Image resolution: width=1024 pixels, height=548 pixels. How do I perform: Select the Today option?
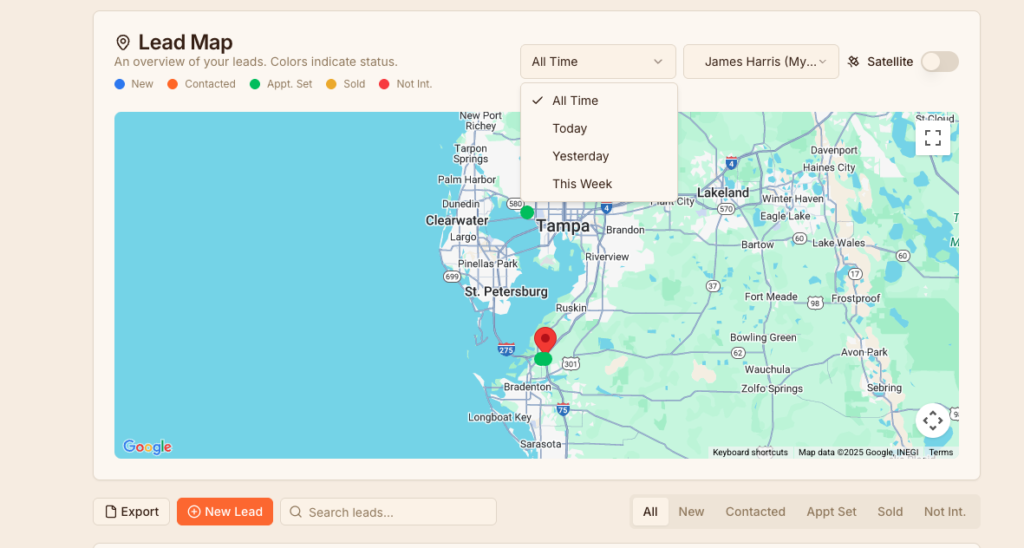tap(569, 128)
